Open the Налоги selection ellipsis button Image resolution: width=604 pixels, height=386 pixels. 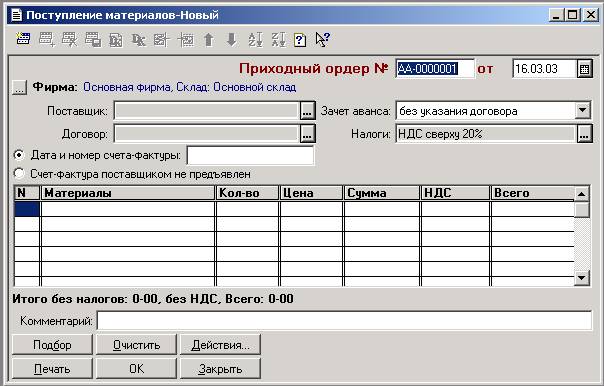(584, 134)
